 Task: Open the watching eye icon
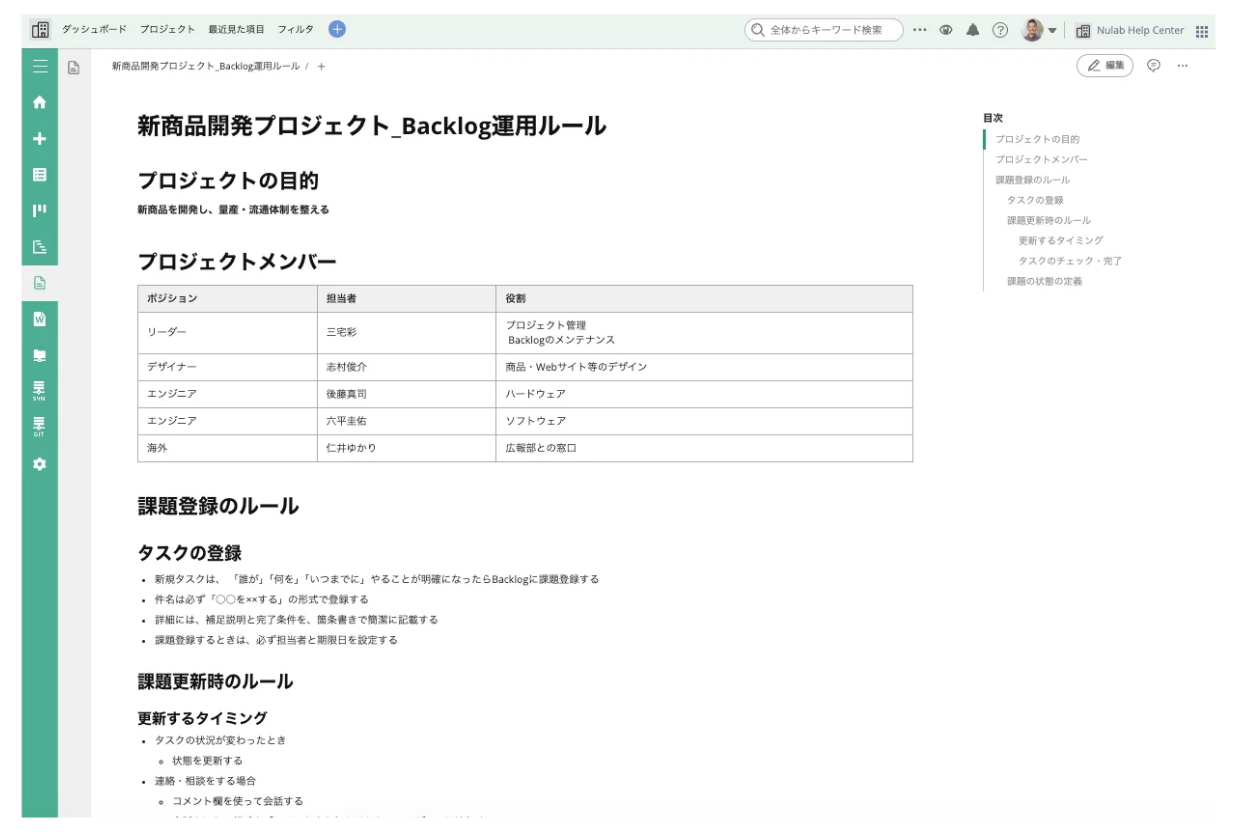tap(945, 30)
